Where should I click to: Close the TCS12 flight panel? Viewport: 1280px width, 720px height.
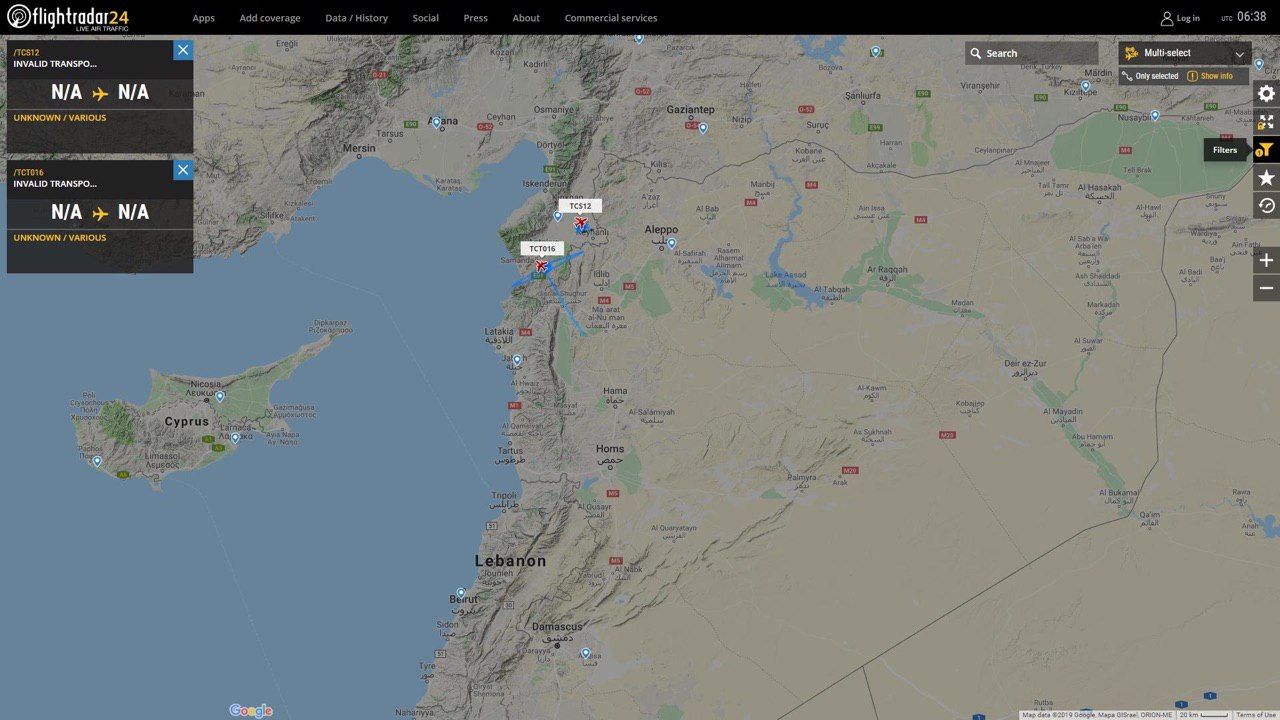[x=182, y=50]
